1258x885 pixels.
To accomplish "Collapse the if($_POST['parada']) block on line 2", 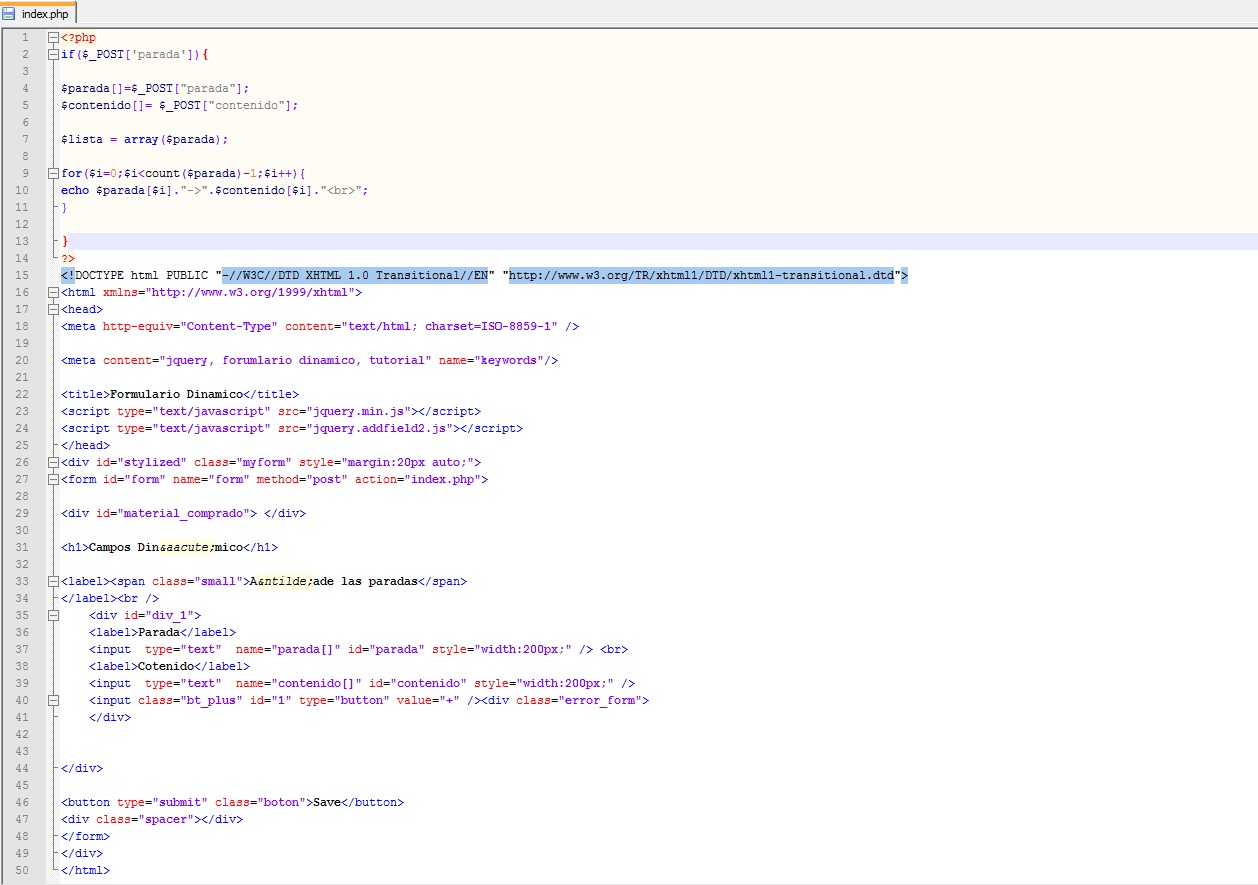I will 53,54.
